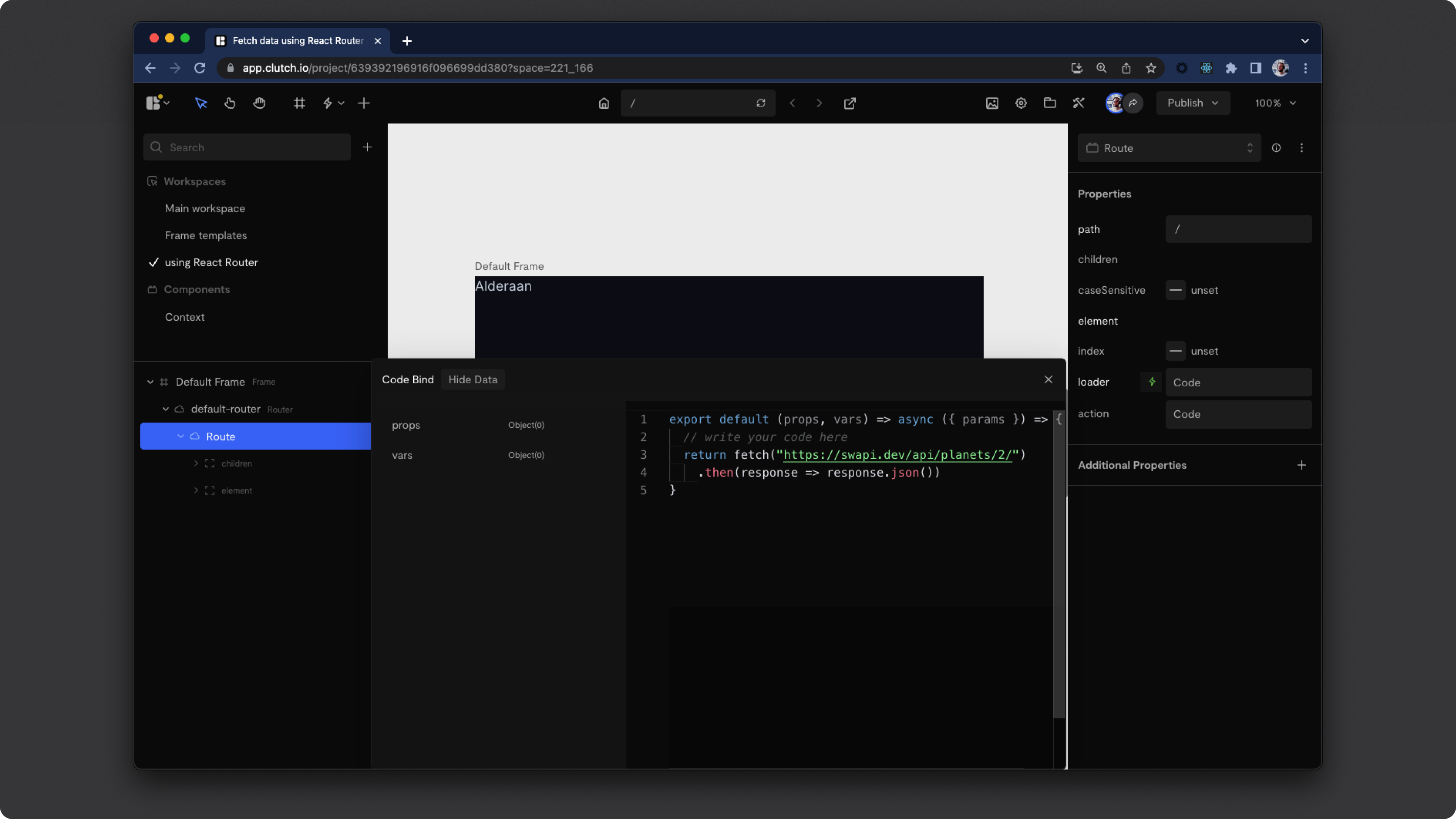Open the image assets icon

click(992, 103)
